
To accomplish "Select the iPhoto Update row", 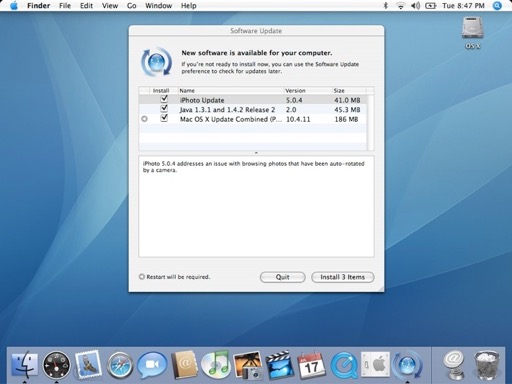I will pos(253,100).
